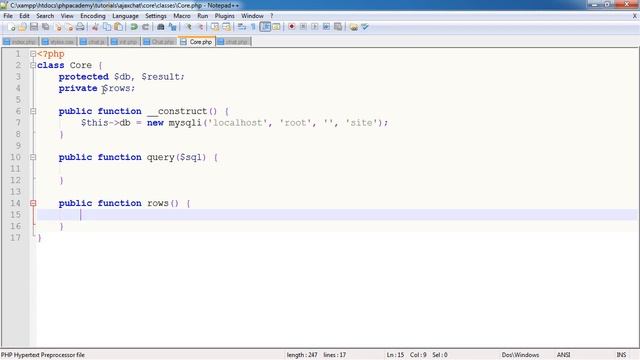Open the Encoding menu

(93, 16)
